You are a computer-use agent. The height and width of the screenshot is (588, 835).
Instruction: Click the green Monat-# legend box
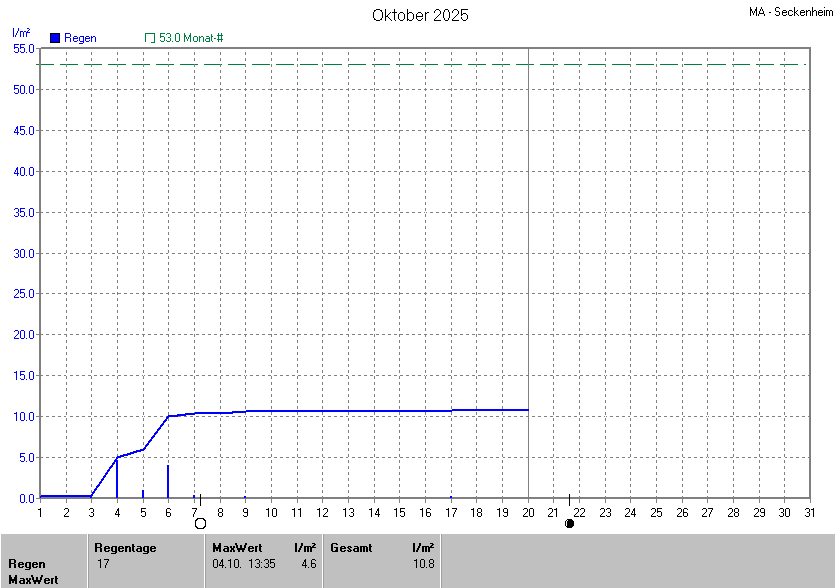(x=150, y=38)
